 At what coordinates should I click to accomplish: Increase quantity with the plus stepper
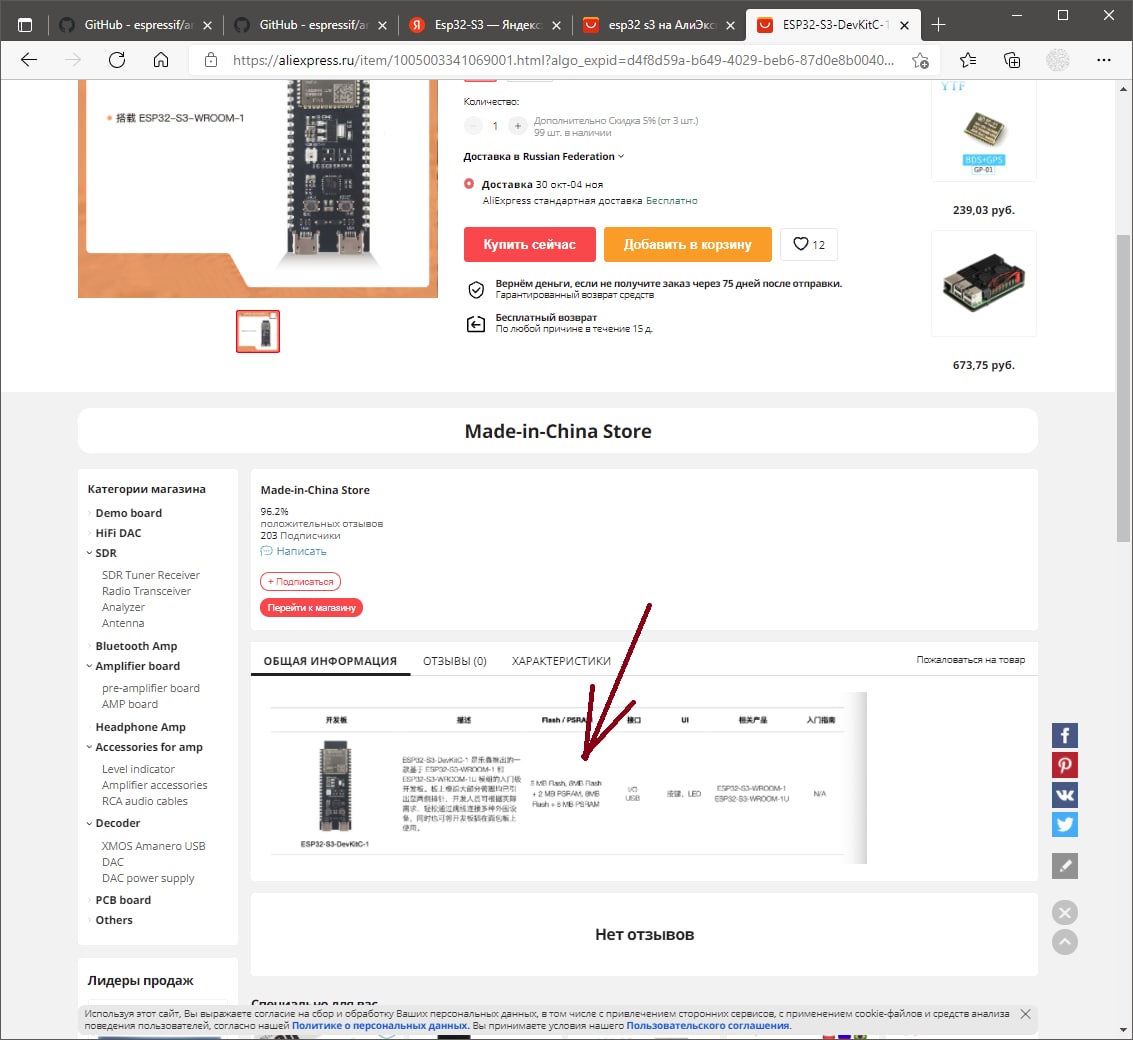pyautogui.click(x=517, y=126)
